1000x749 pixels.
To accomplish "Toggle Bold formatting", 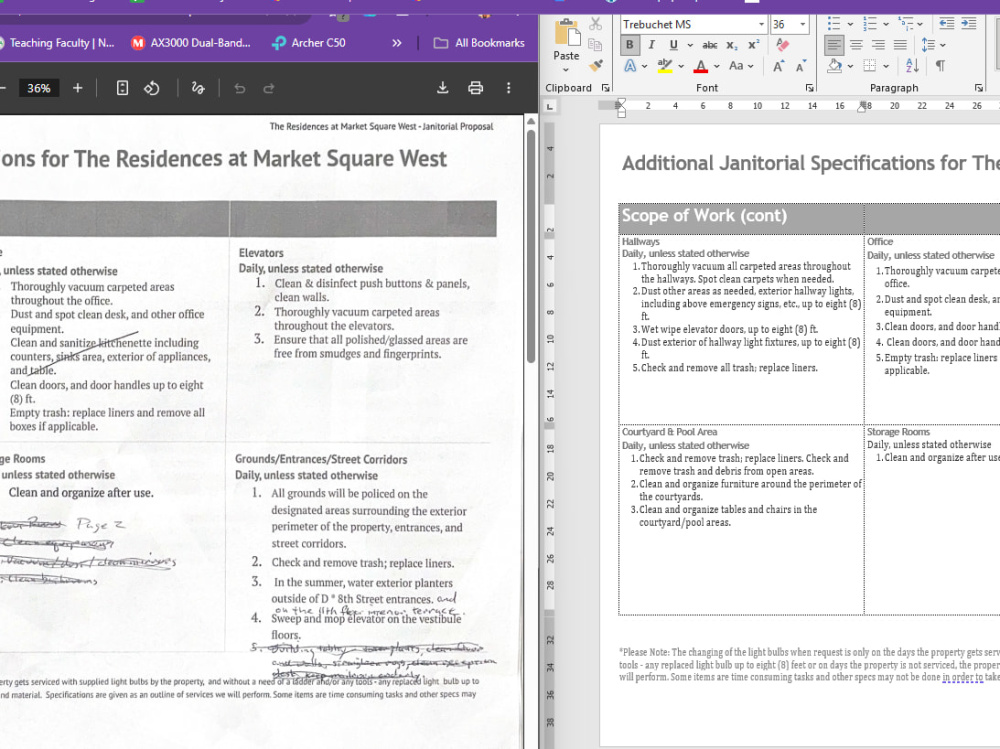I will (x=630, y=45).
